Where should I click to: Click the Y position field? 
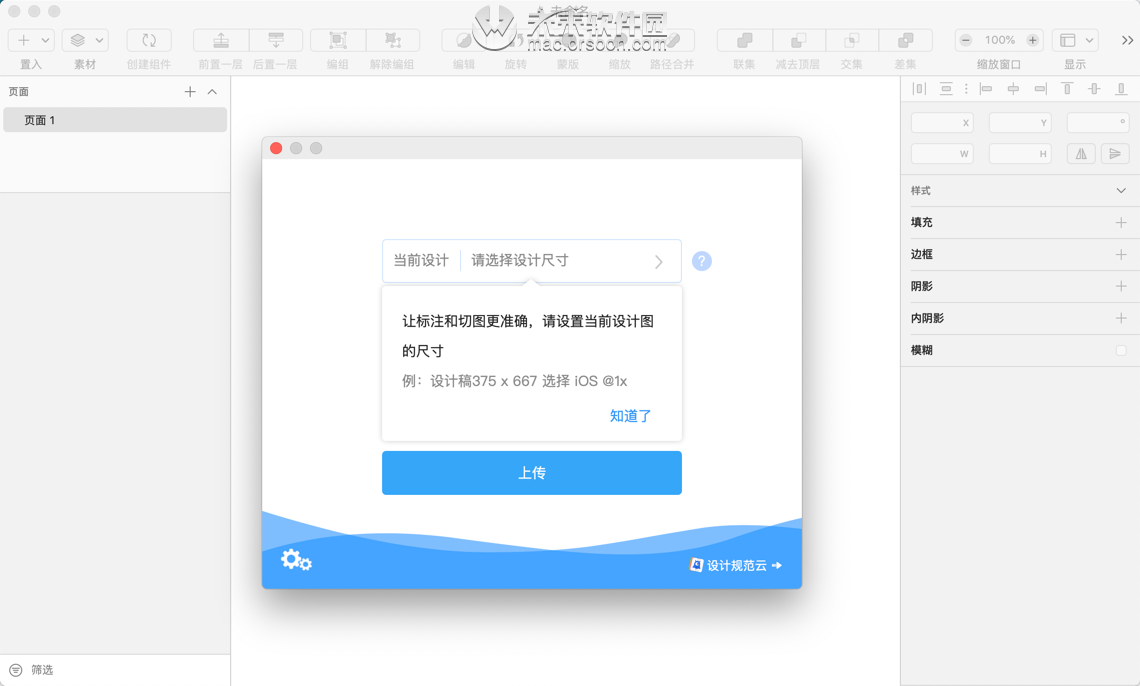(x=1020, y=123)
